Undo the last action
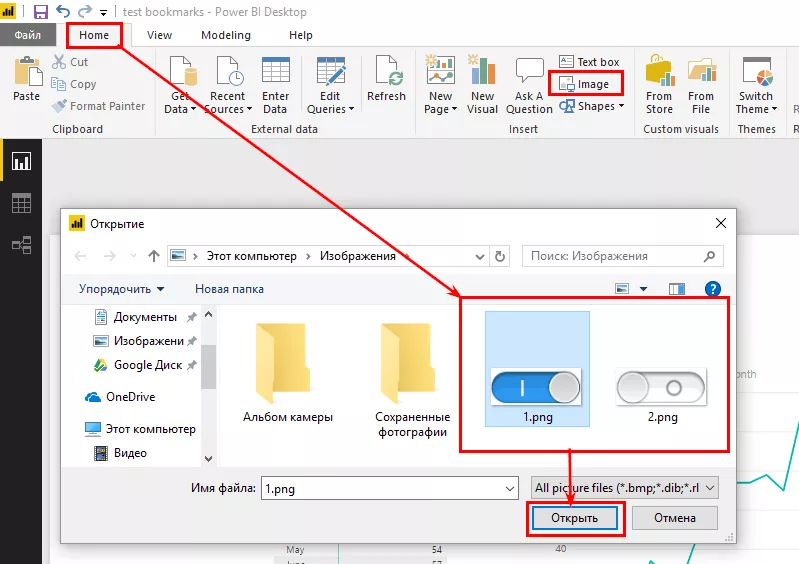Image resolution: width=799 pixels, height=564 pixels. tap(63, 11)
